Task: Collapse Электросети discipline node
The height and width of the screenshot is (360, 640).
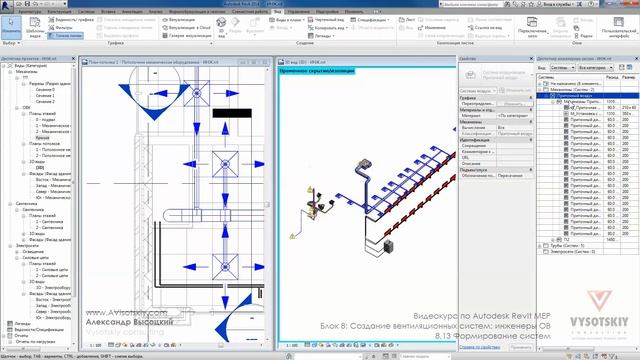Action: click(11, 246)
